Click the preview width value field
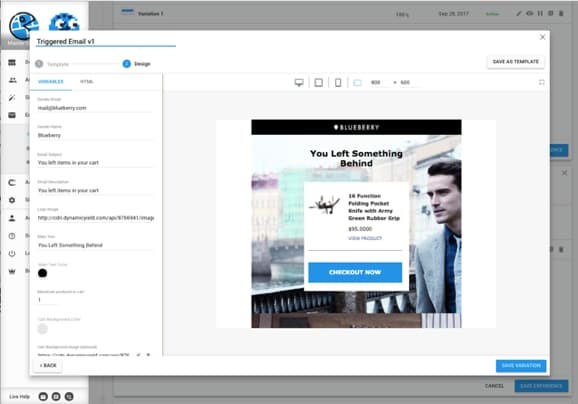Viewport: 578px width, 404px height. pos(380,83)
